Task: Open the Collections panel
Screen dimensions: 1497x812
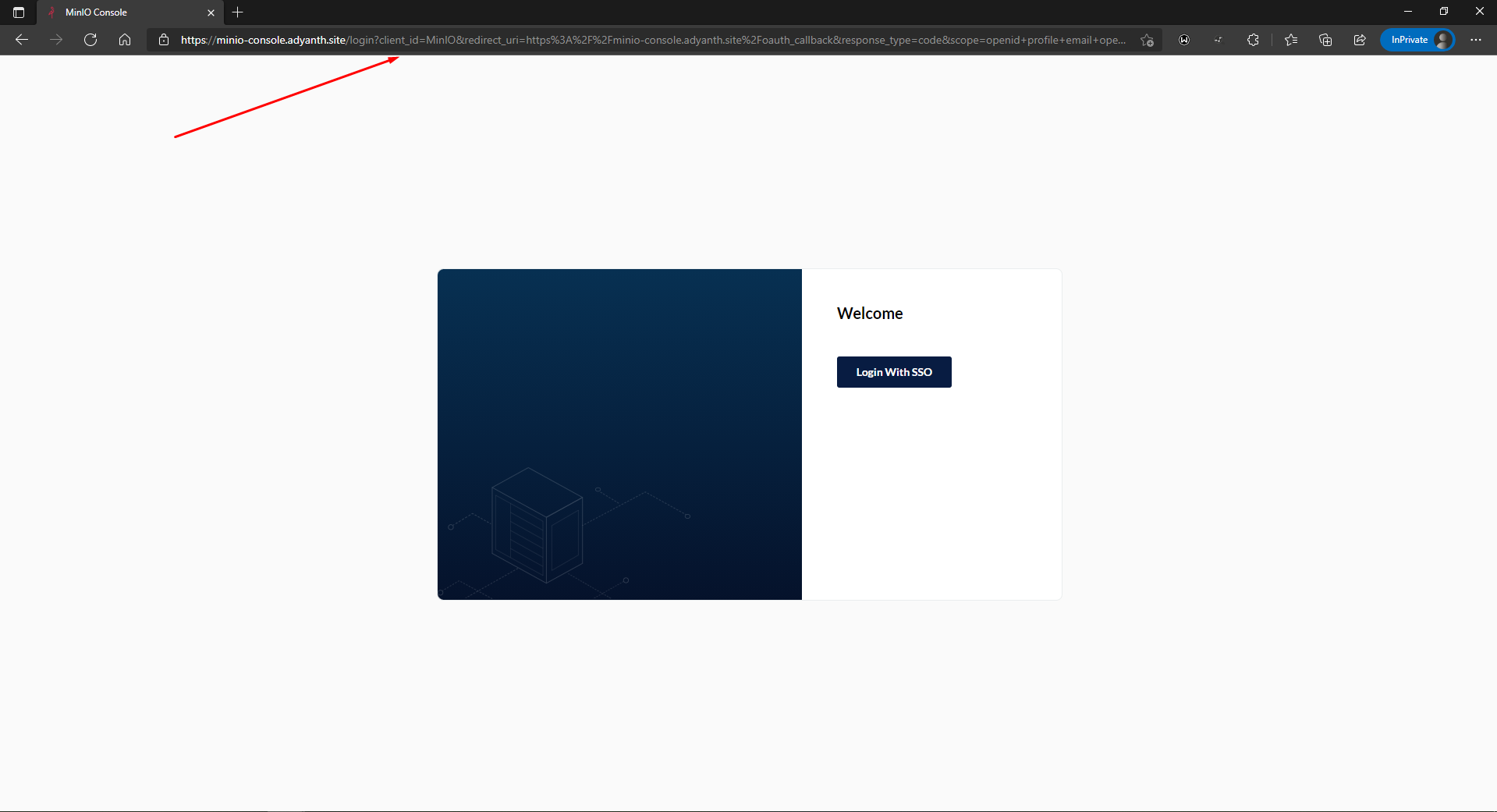Action: pos(1325,40)
